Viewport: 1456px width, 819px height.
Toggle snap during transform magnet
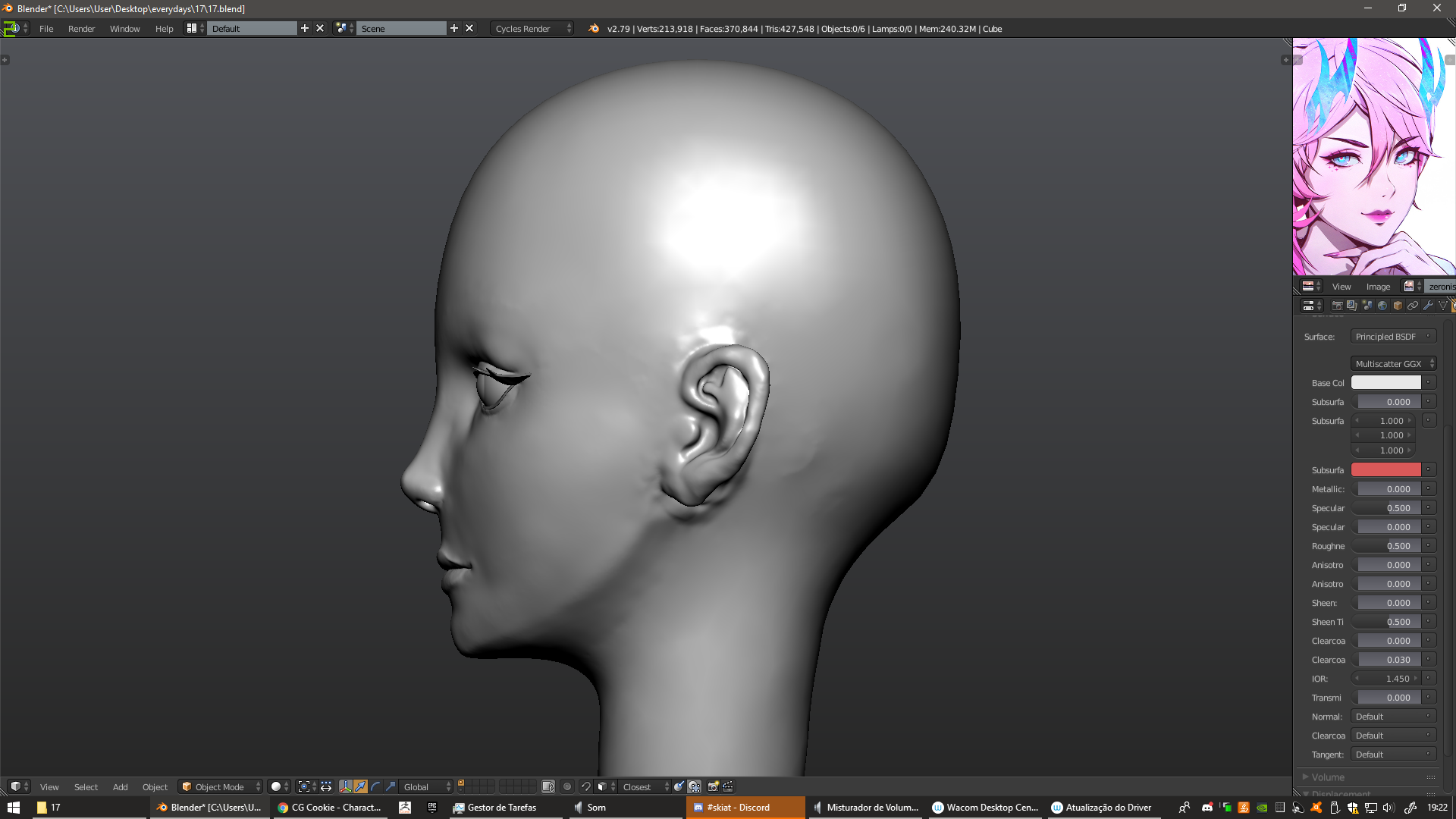585,786
